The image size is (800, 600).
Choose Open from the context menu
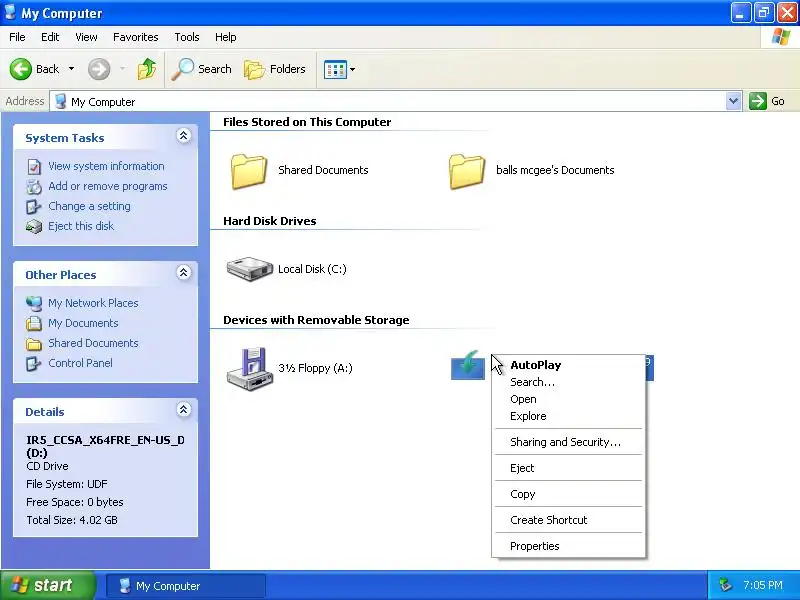(568, 399)
